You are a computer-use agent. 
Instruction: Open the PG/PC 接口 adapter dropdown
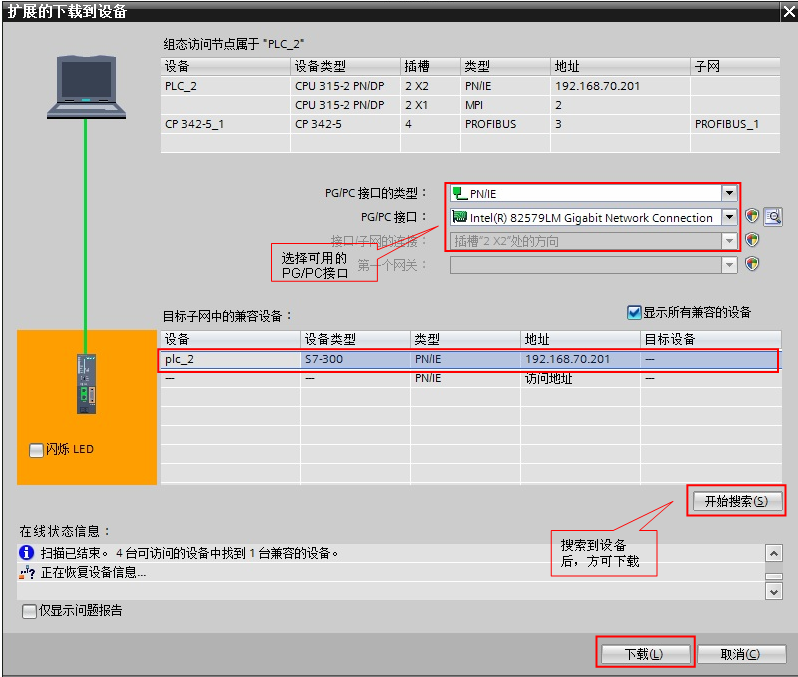coord(729,217)
